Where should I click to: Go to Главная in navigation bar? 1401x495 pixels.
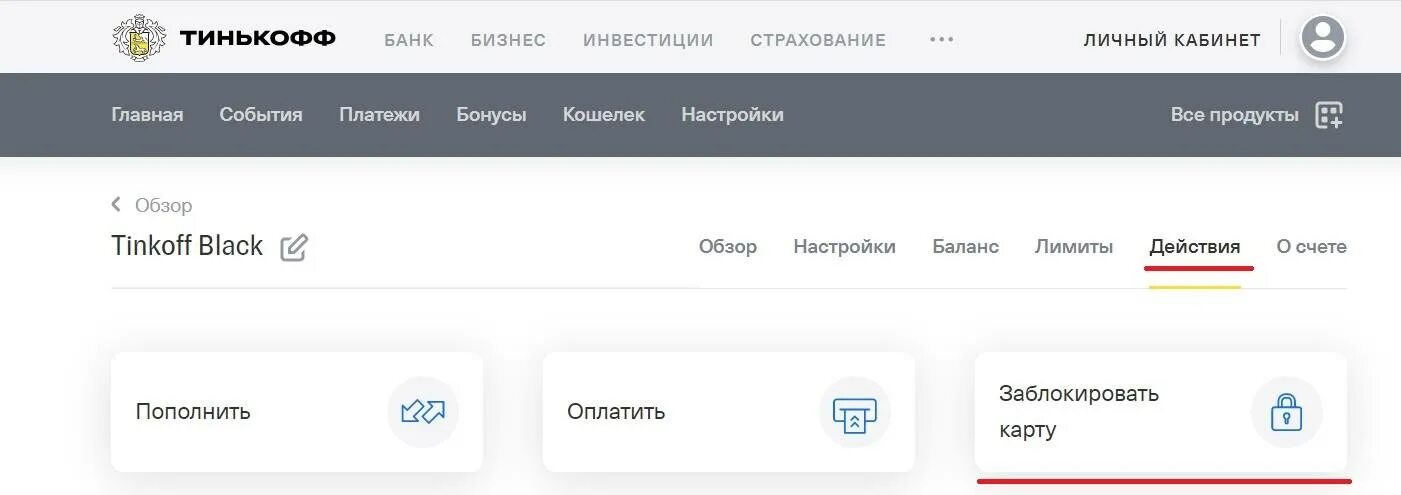(x=147, y=115)
